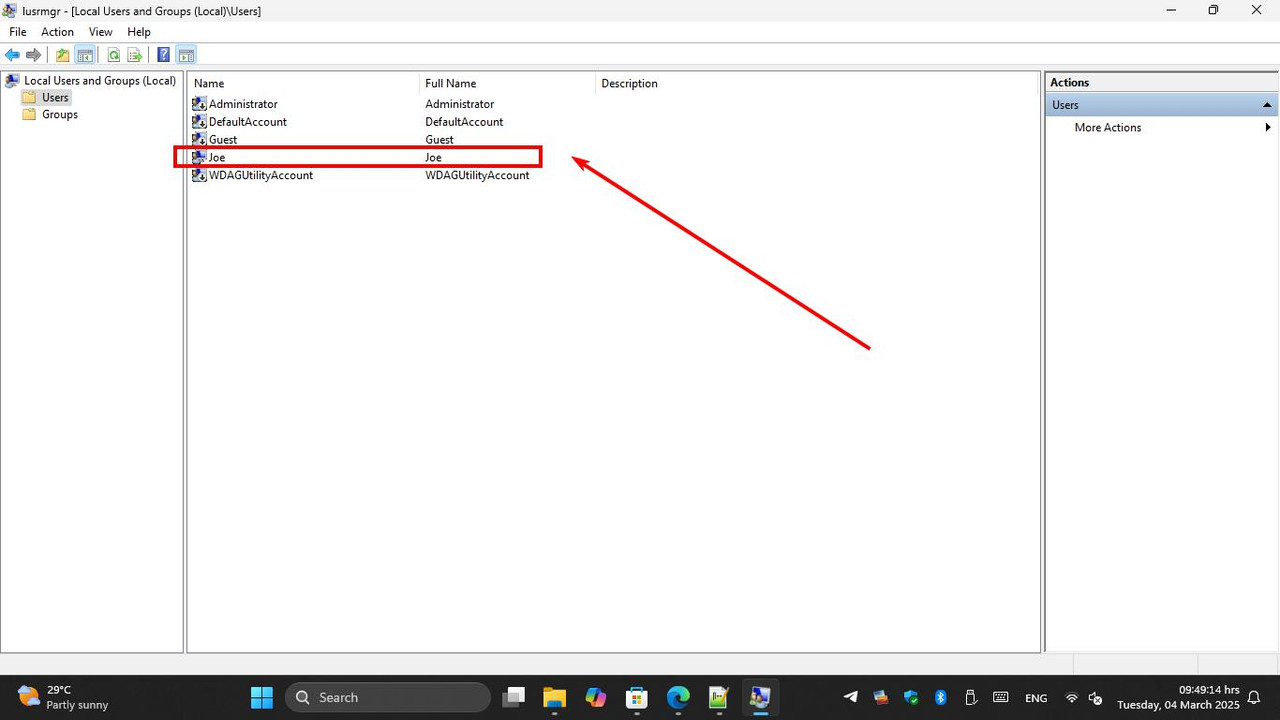Screen dimensions: 1280x720
Task: Open the Windows Start menu
Action: click(x=262, y=697)
